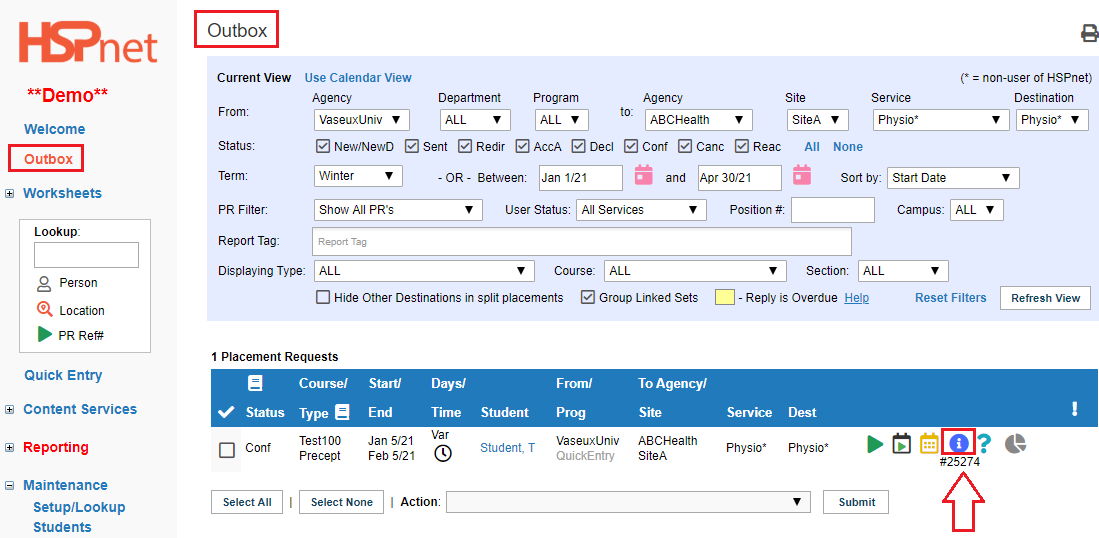Click the printer icon beside Outbox heading
Screen dimensions: 1099x538
1090,34
